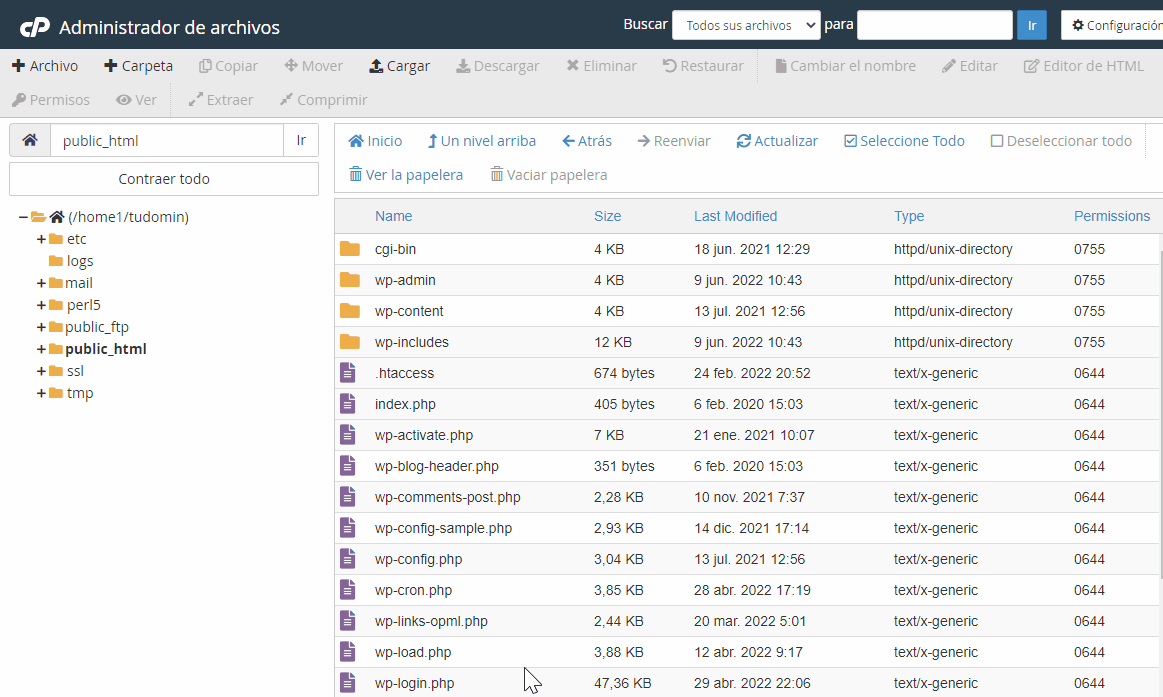Go to Inicio in the file pane
Screen dimensions: 1163x697
[x=375, y=141]
